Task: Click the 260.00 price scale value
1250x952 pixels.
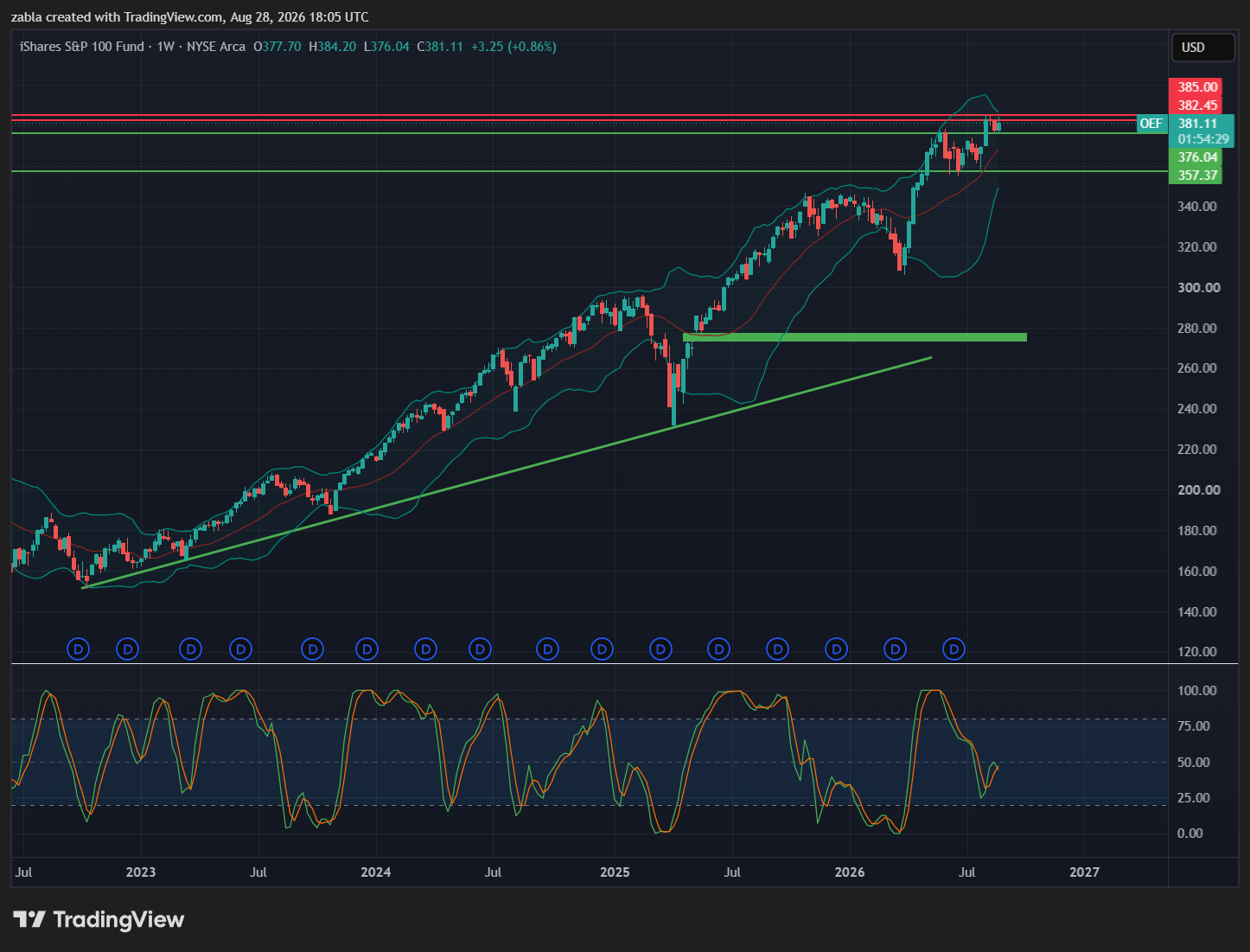Action: (x=1197, y=367)
